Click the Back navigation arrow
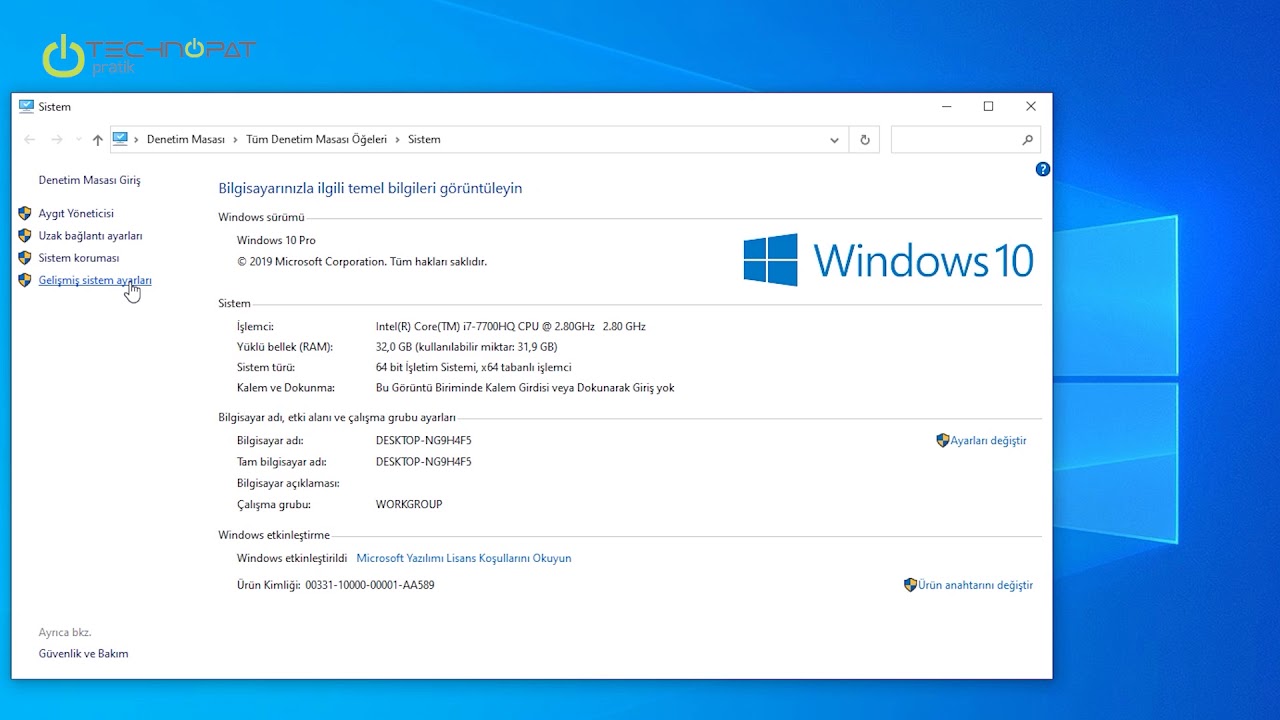Image resolution: width=1280 pixels, height=720 pixels. pyautogui.click(x=30, y=140)
